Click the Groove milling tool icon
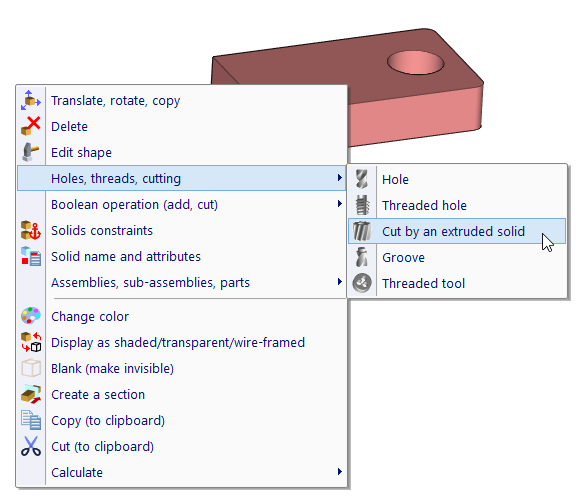585x503 pixels. [x=362, y=257]
